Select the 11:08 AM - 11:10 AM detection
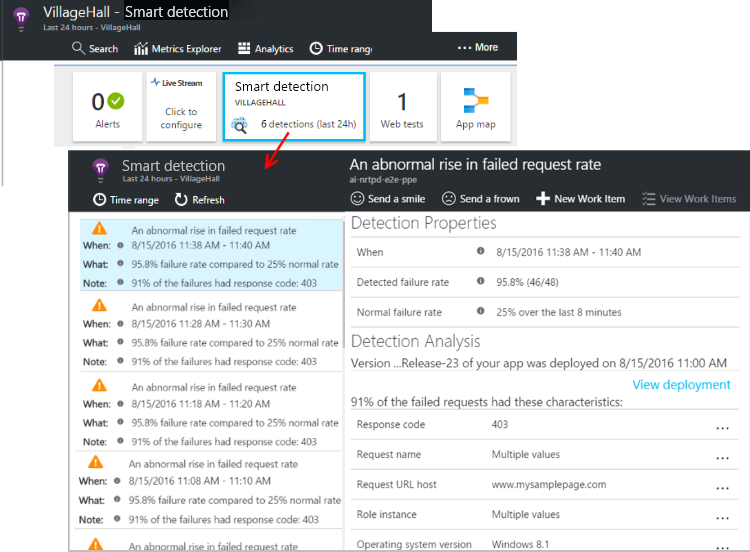 point(209,491)
